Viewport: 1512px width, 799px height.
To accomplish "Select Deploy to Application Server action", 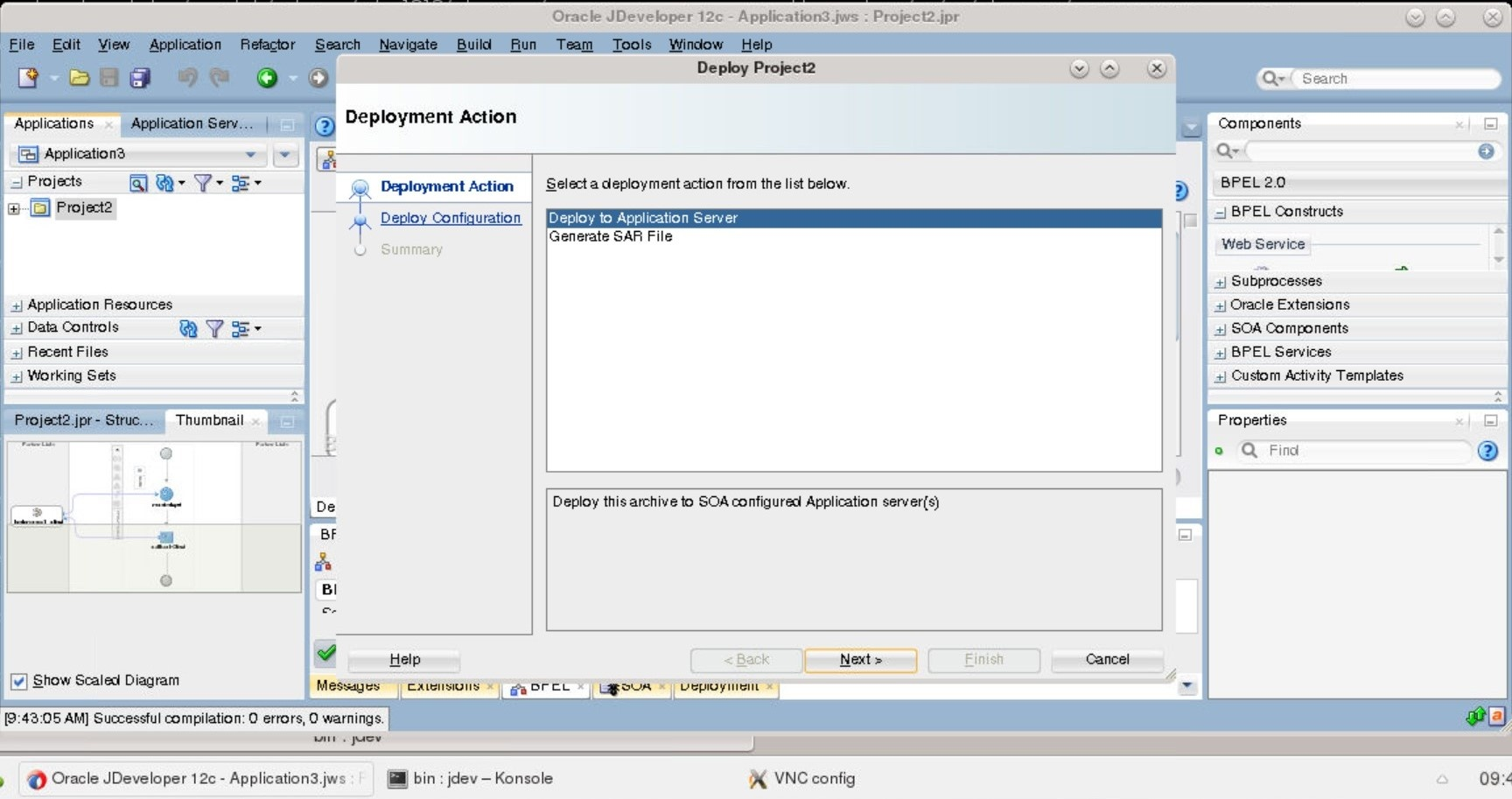I will (854, 218).
